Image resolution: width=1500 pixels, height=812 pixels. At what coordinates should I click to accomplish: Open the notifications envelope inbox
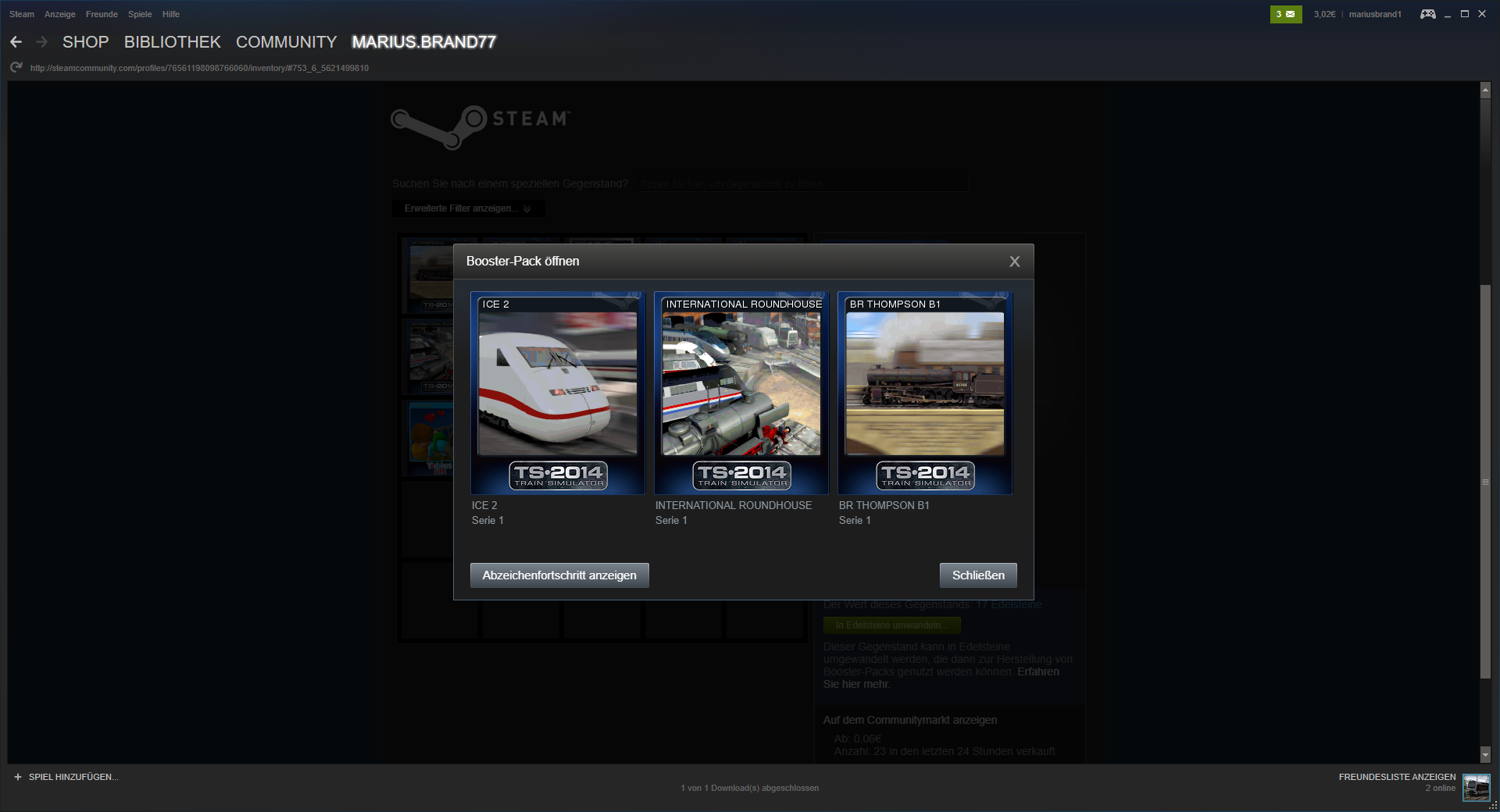click(x=1286, y=14)
